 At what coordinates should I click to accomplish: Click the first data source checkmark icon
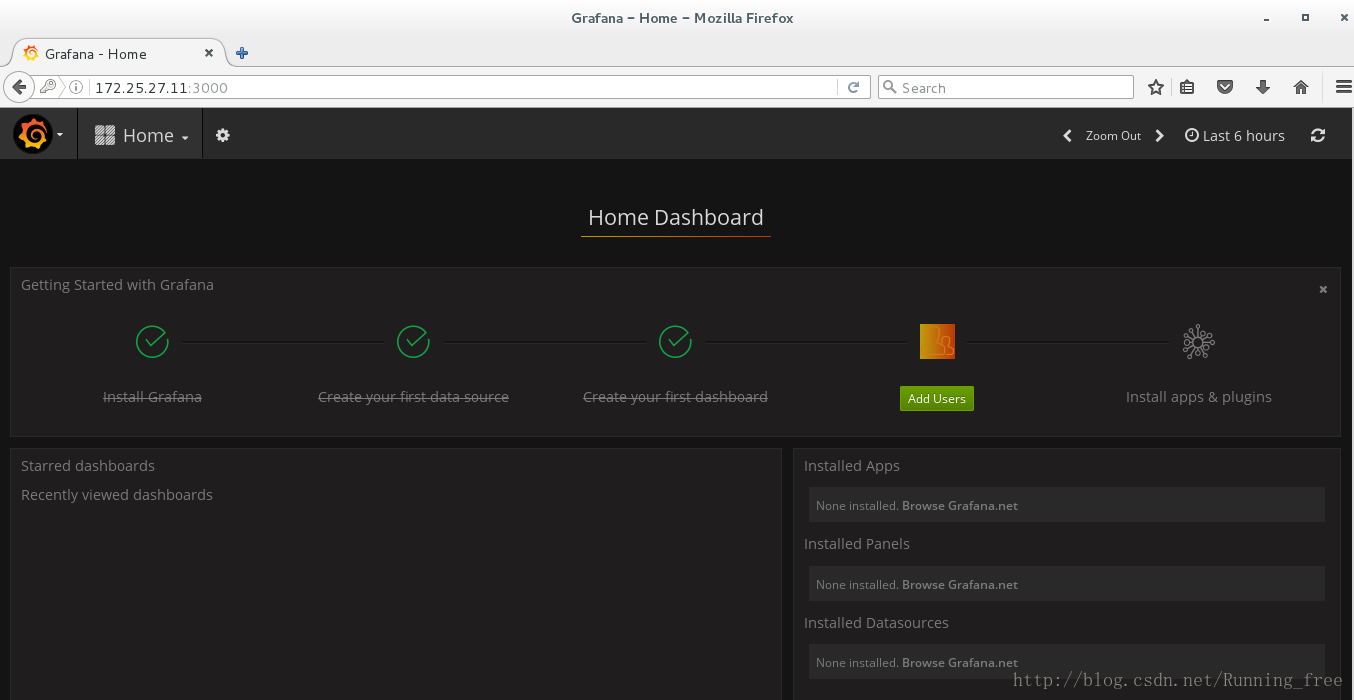pos(413,341)
